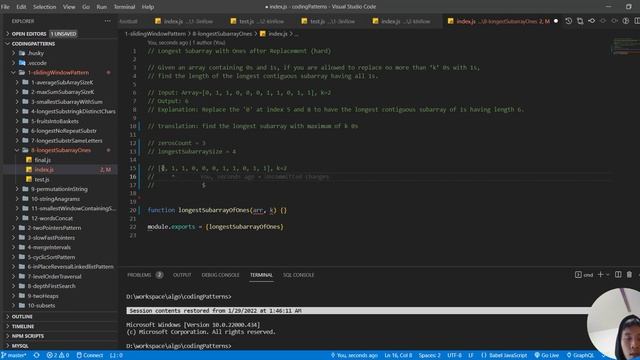This screenshot has width=640, height=360.
Task: Click the synchronize changes icon in status bar
Action: 37,355
